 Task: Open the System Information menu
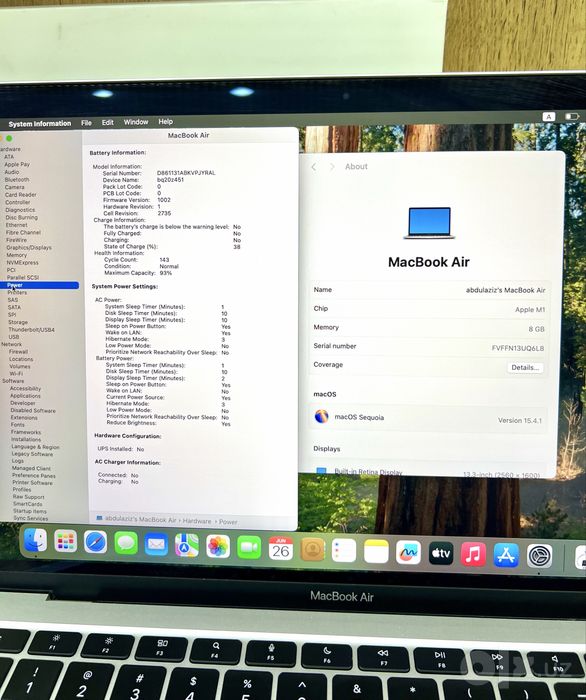click(x=40, y=124)
